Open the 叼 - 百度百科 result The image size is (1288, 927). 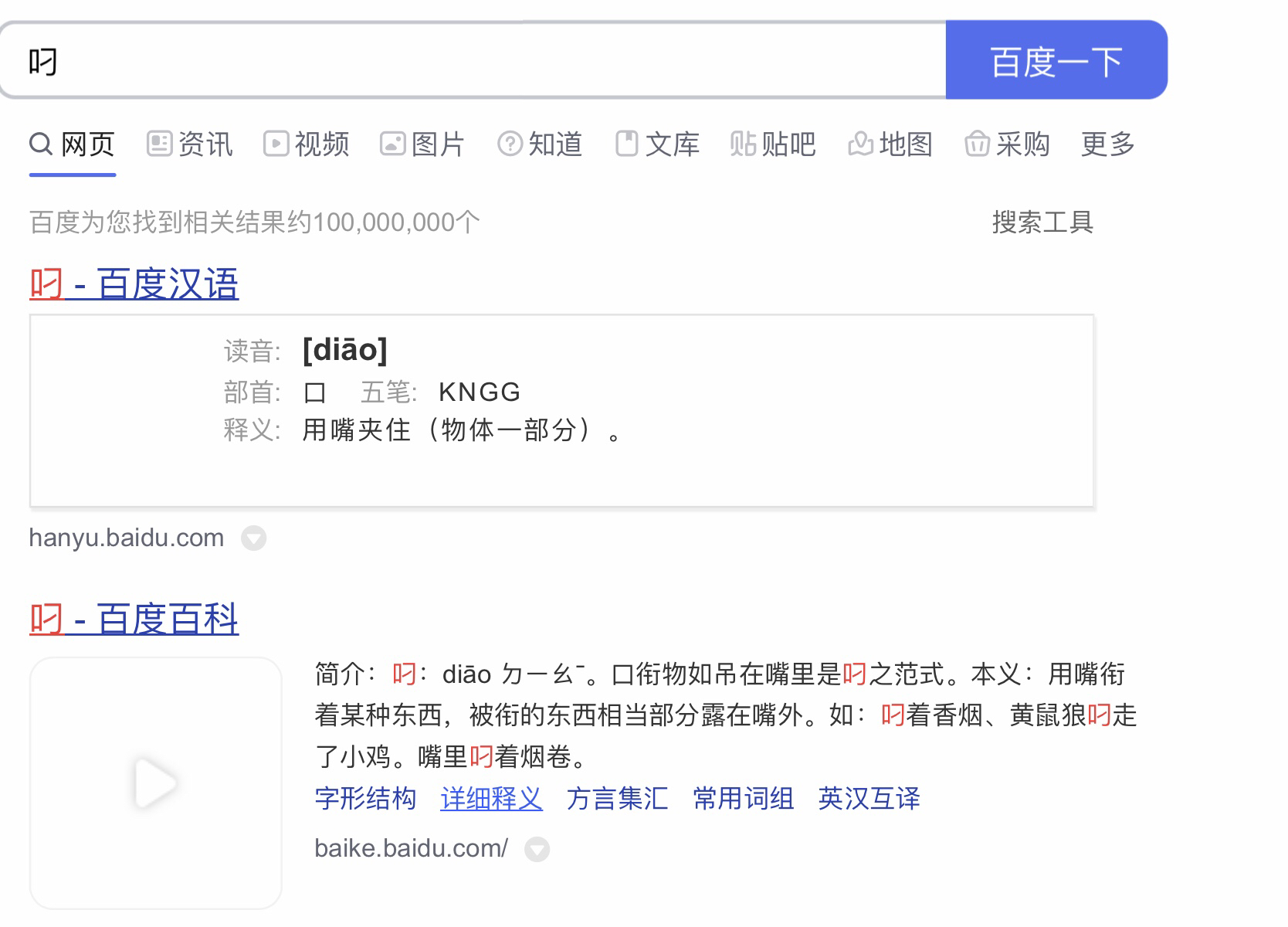[x=134, y=619]
